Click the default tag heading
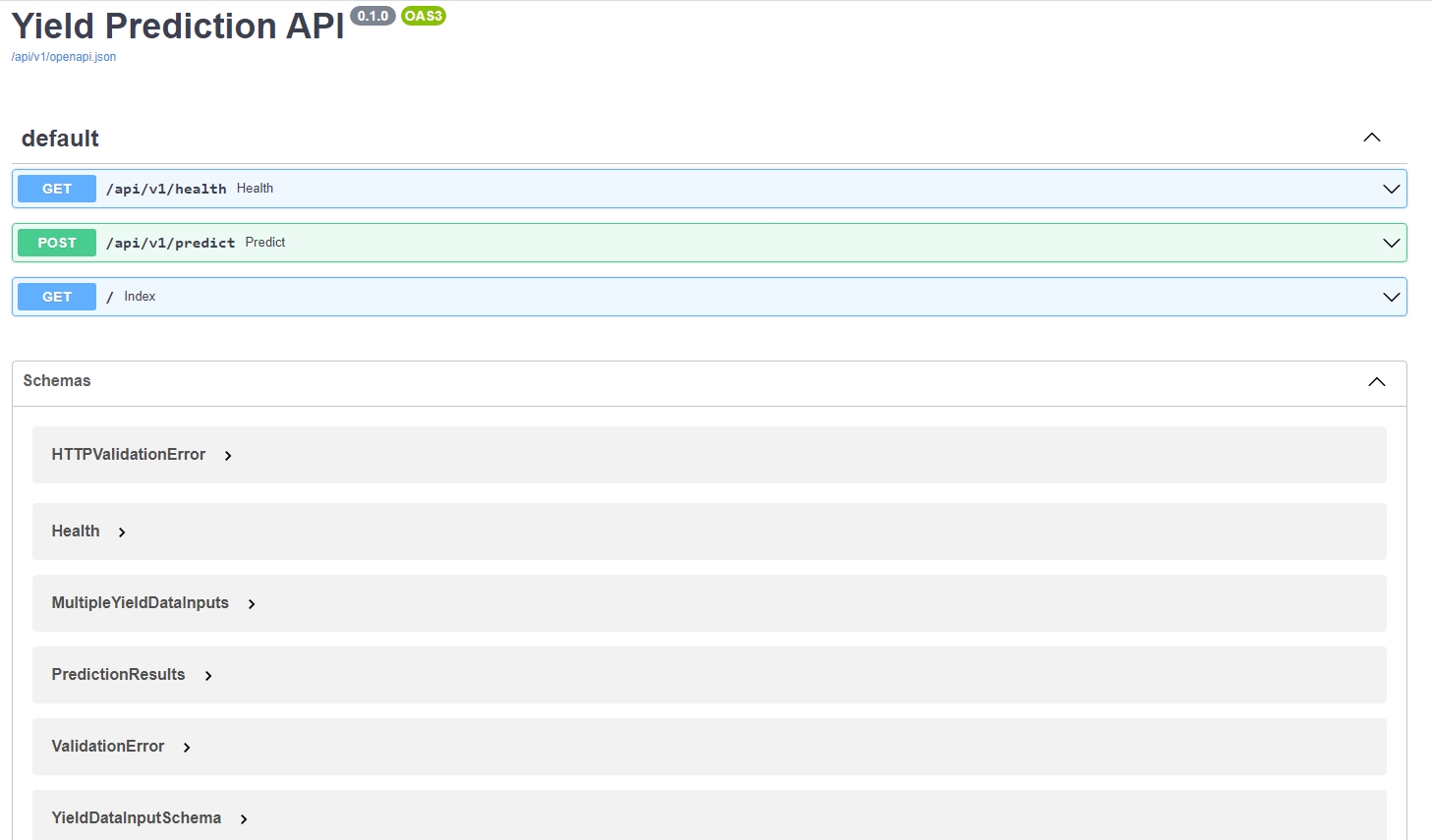Image resolution: width=1432 pixels, height=840 pixels. 60,139
